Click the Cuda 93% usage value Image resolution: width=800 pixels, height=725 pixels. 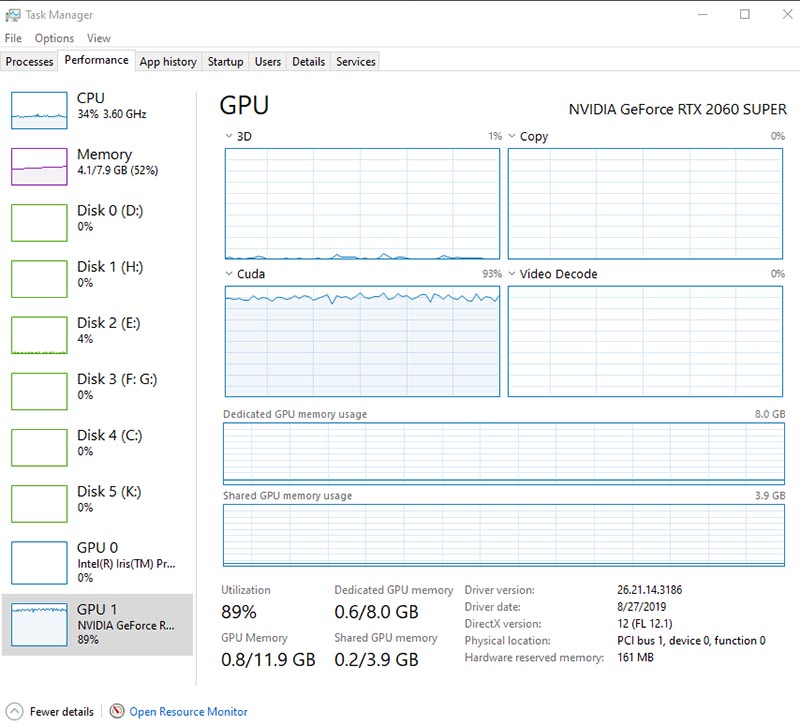[492, 274]
